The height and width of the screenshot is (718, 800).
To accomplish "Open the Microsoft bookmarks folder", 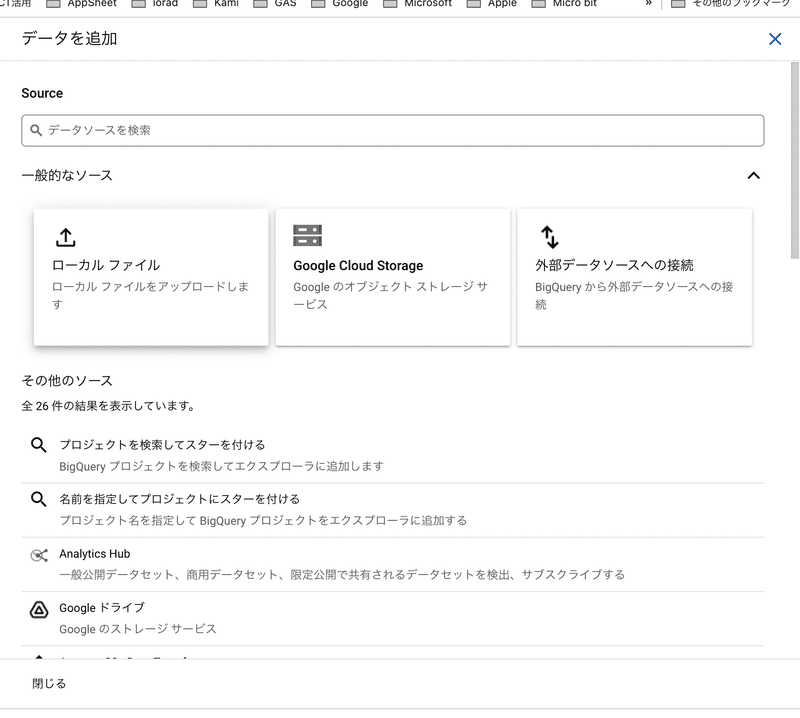I will [x=418, y=4].
